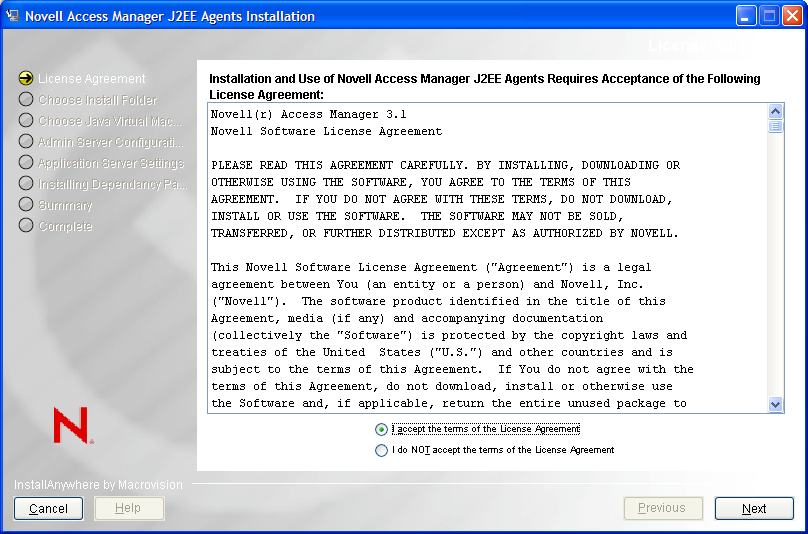808x534 pixels.
Task: Click the red Novell N logo
Action: click(73, 425)
